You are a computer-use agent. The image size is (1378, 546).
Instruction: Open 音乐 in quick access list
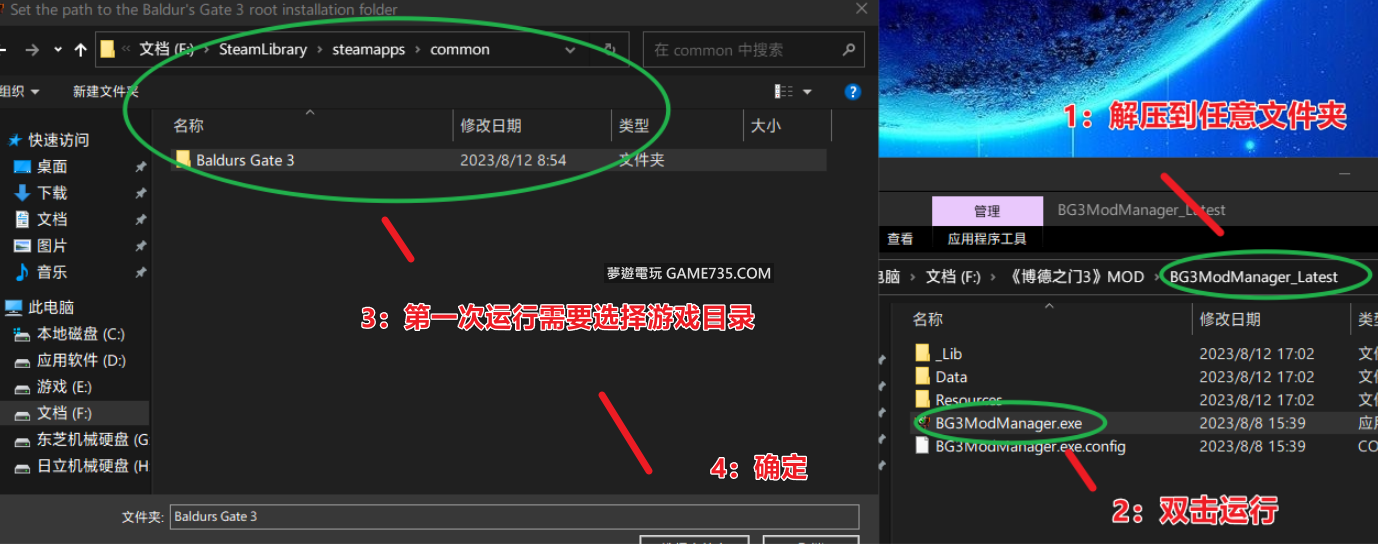coord(52,272)
